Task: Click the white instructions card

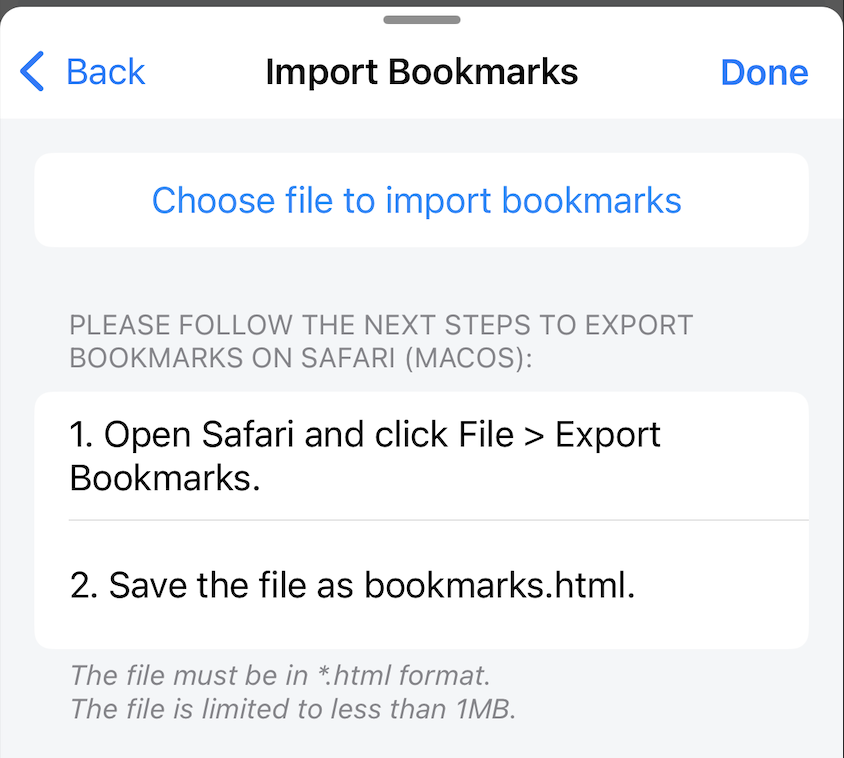Action: (420, 520)
